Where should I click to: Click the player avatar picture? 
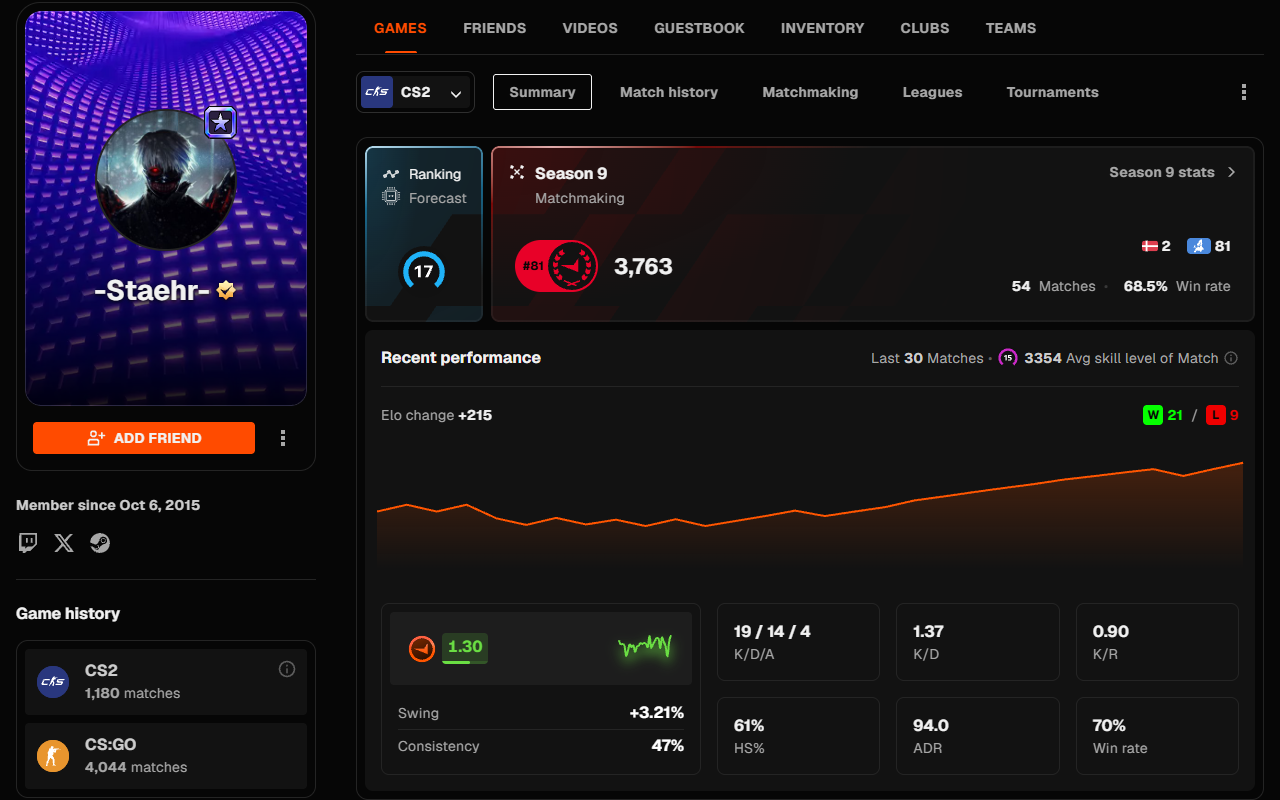point(166,180)
